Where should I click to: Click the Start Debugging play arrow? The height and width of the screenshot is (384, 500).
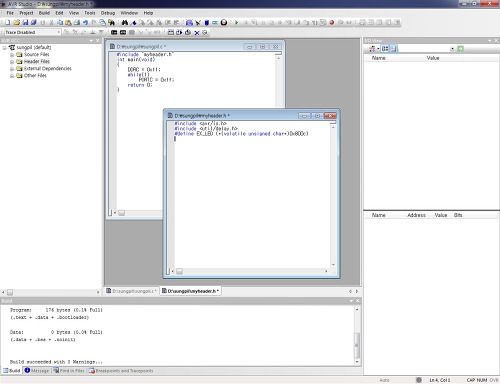pyautogui.click(x=237, y=23)
